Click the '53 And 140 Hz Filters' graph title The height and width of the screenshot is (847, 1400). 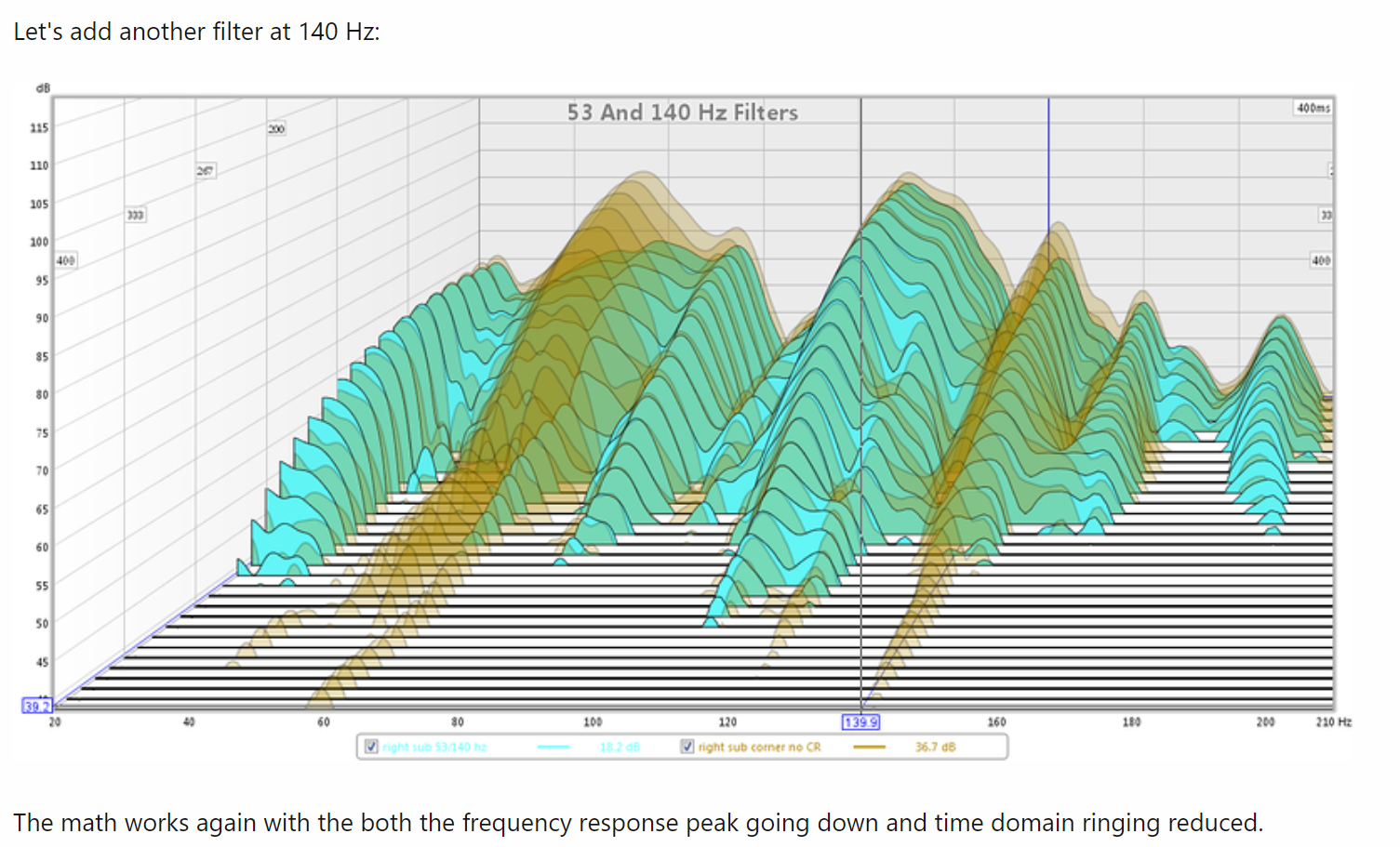[x=683, y=112]
